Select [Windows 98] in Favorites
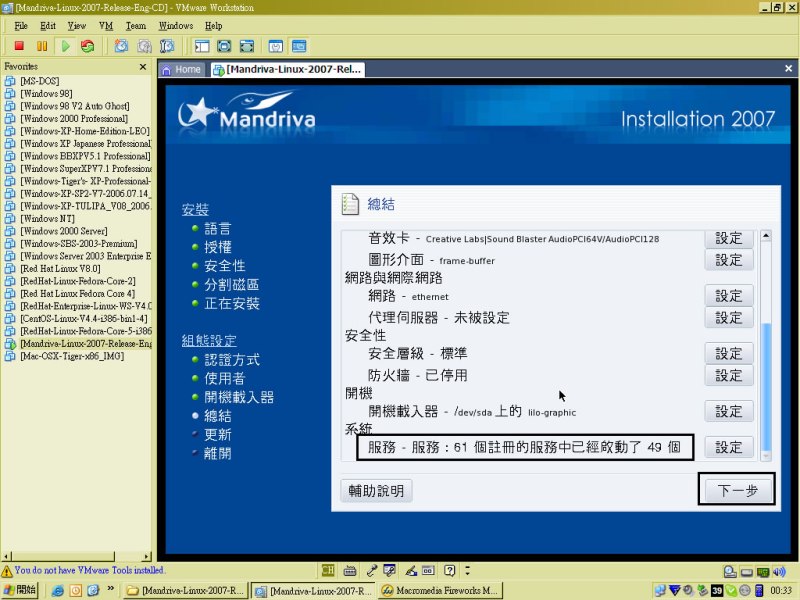The image size is (800, 600). point(46,94)
